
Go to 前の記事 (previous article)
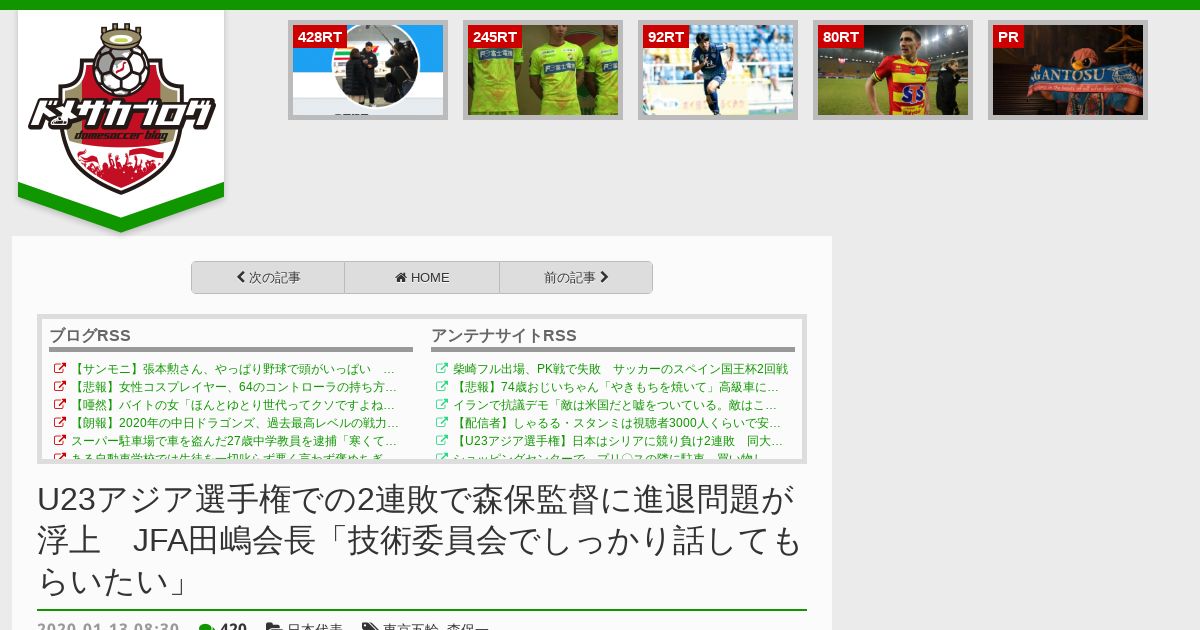tap(576, 278)
